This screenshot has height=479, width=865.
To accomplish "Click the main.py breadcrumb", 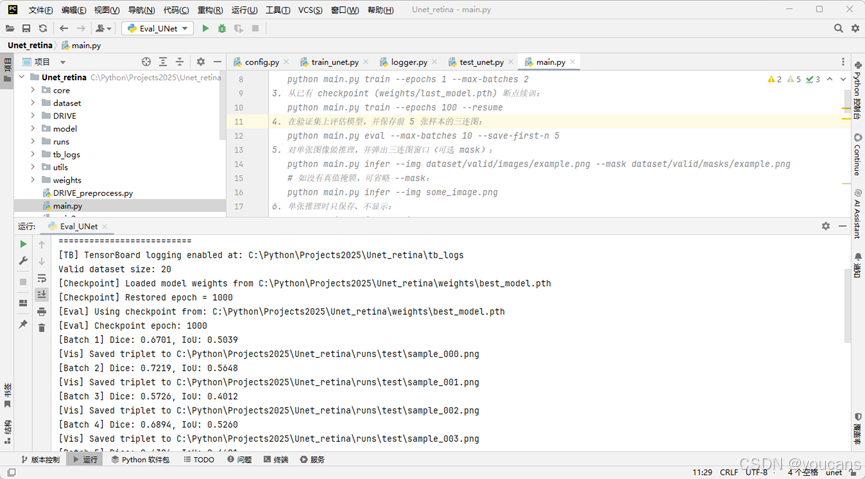I will coord(81,45).
